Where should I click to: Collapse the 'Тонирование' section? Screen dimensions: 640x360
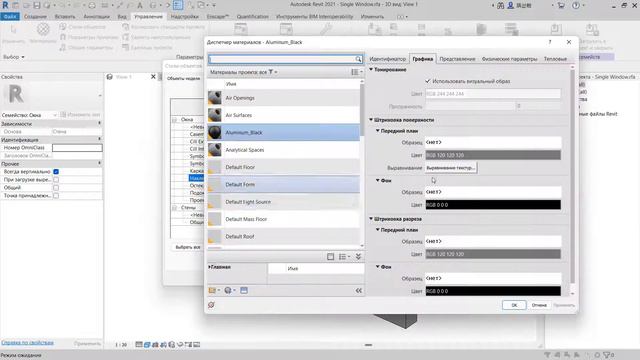pyautogui.click(x=371, y=70)
